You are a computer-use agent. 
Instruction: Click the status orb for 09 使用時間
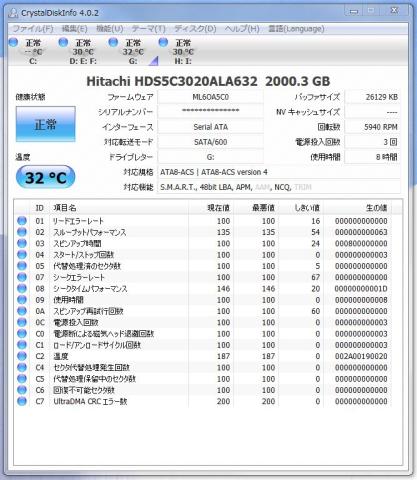pyautogui.click(x=22, y=300)
